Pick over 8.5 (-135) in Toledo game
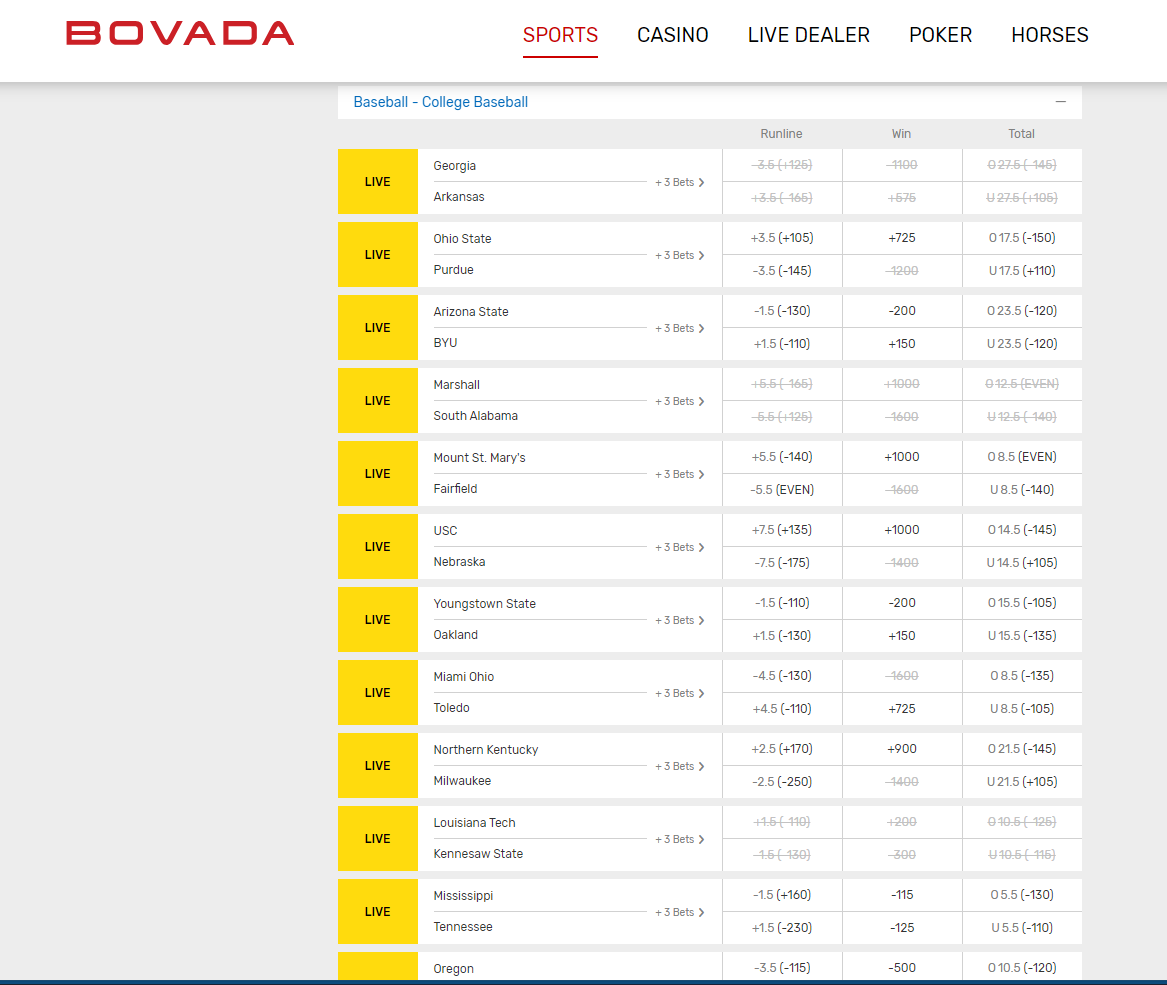This screenshot has width=1167, height=985. tap(1022, 676)
